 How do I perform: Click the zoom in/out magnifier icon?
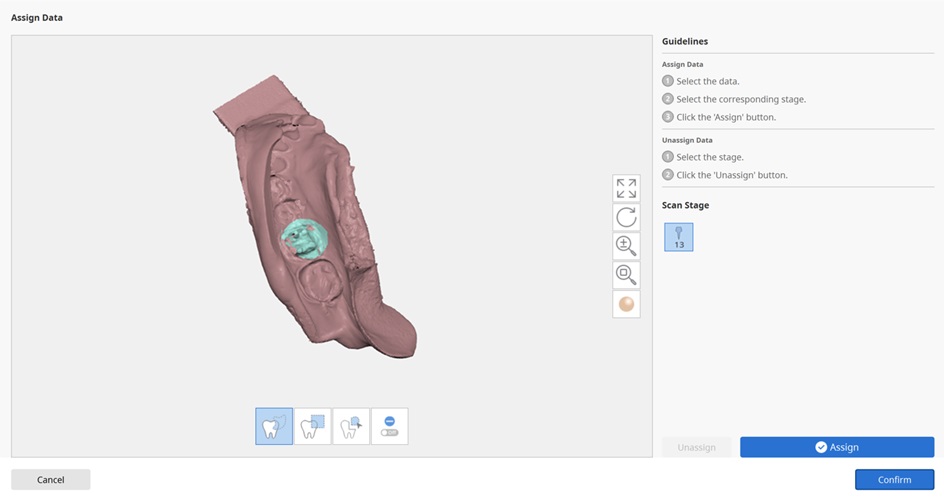626,246
